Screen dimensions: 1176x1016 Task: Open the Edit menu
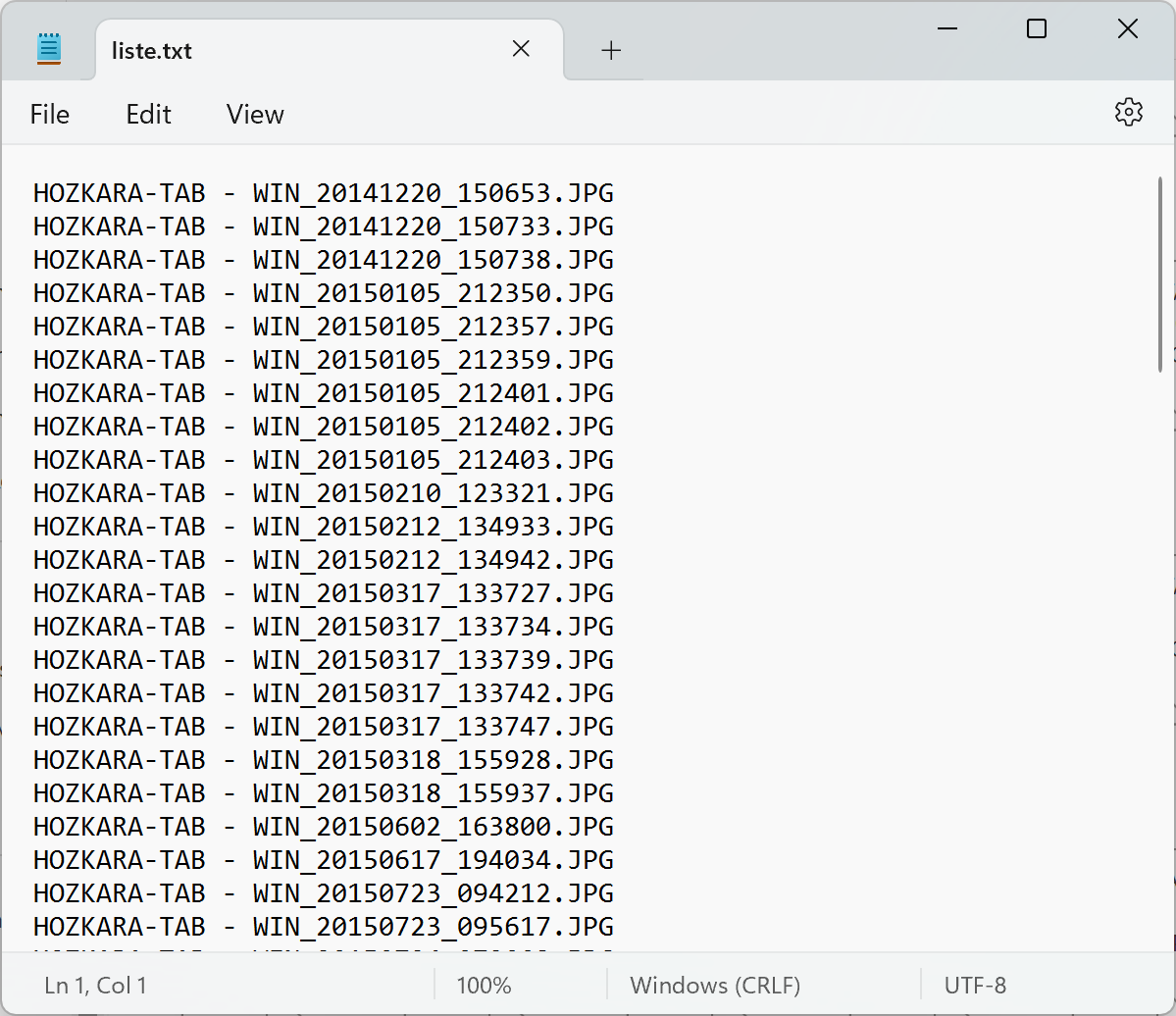coord(148,115)
